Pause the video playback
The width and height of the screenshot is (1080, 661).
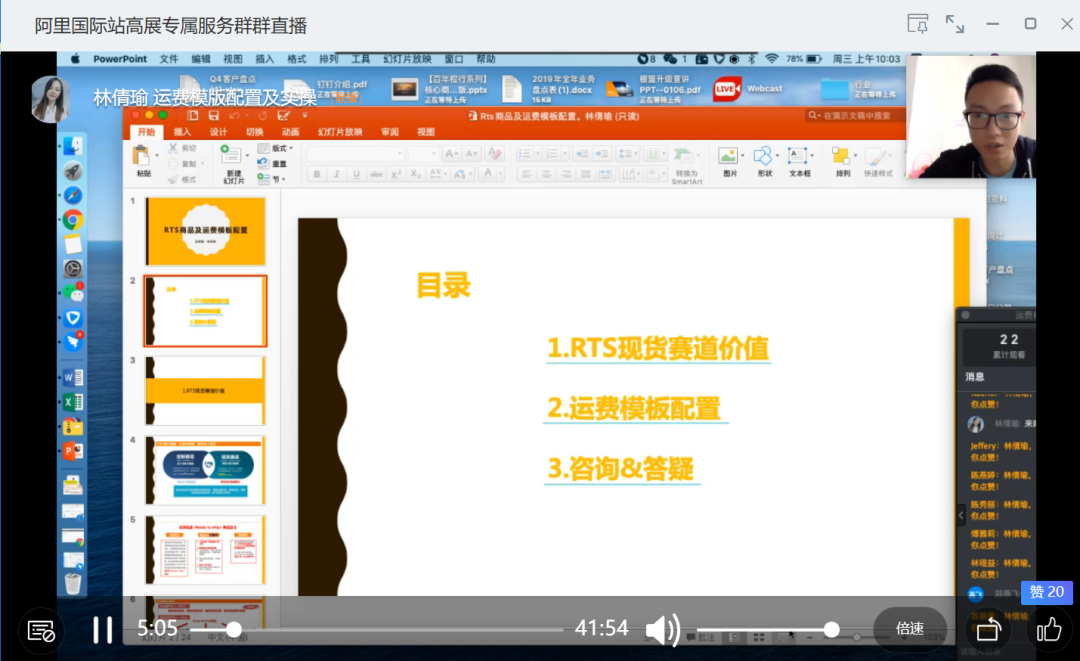(x=103, y=629)
